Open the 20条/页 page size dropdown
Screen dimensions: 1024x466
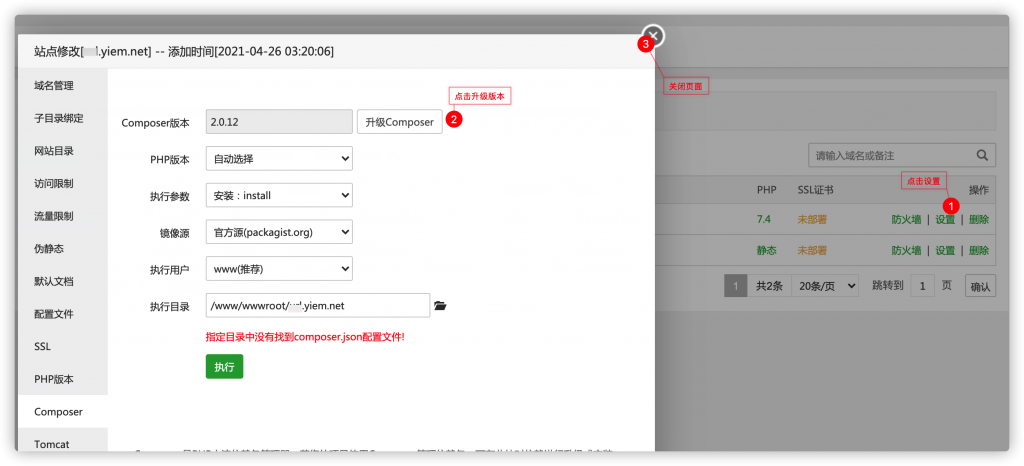click(x=824, y=285)
